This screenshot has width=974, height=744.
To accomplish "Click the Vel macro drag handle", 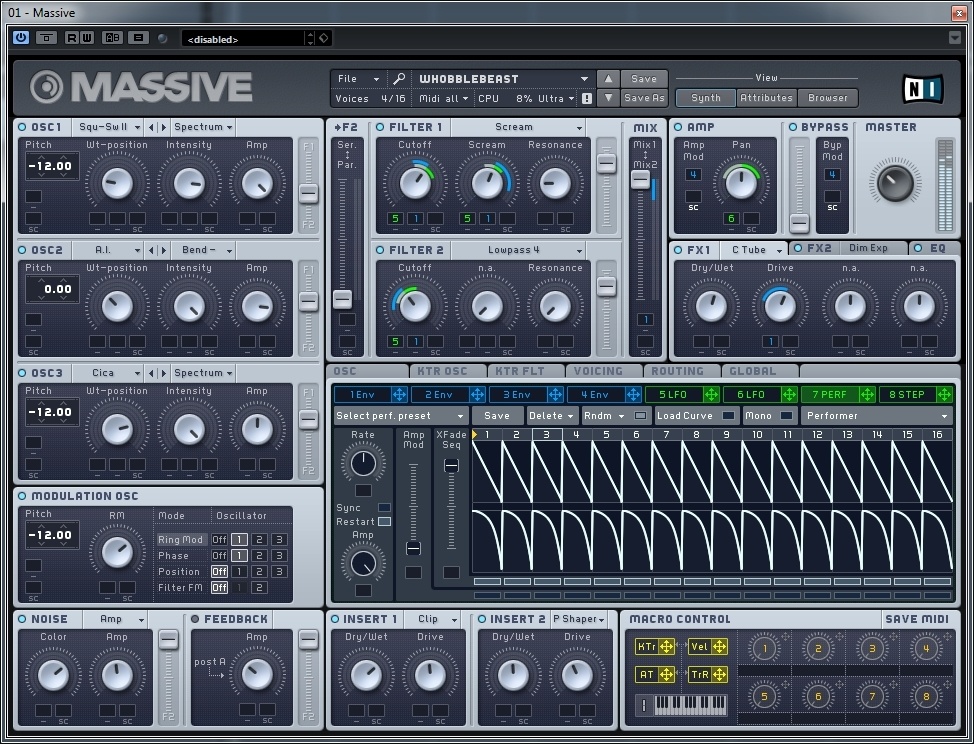I will 719,646.
